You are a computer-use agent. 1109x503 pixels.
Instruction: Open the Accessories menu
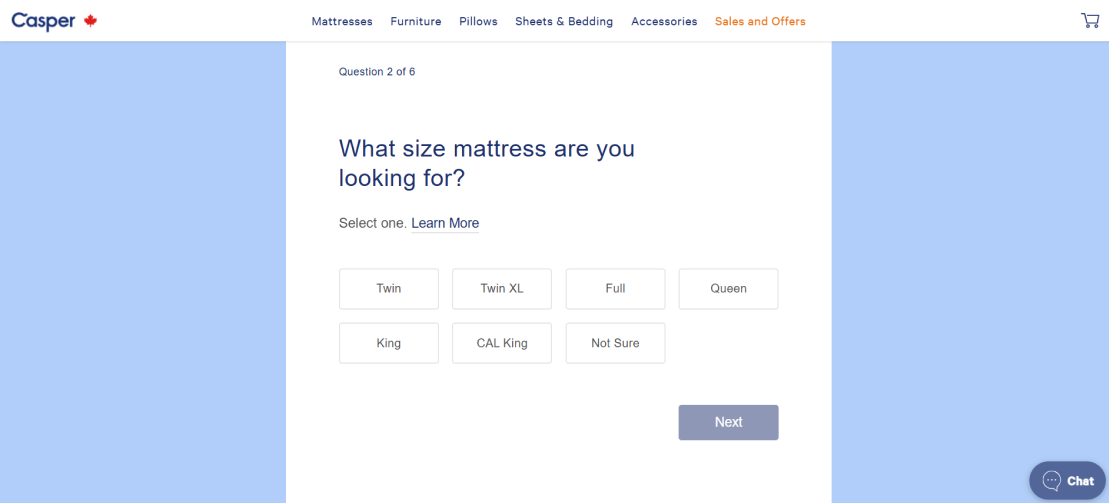(664, 21)
